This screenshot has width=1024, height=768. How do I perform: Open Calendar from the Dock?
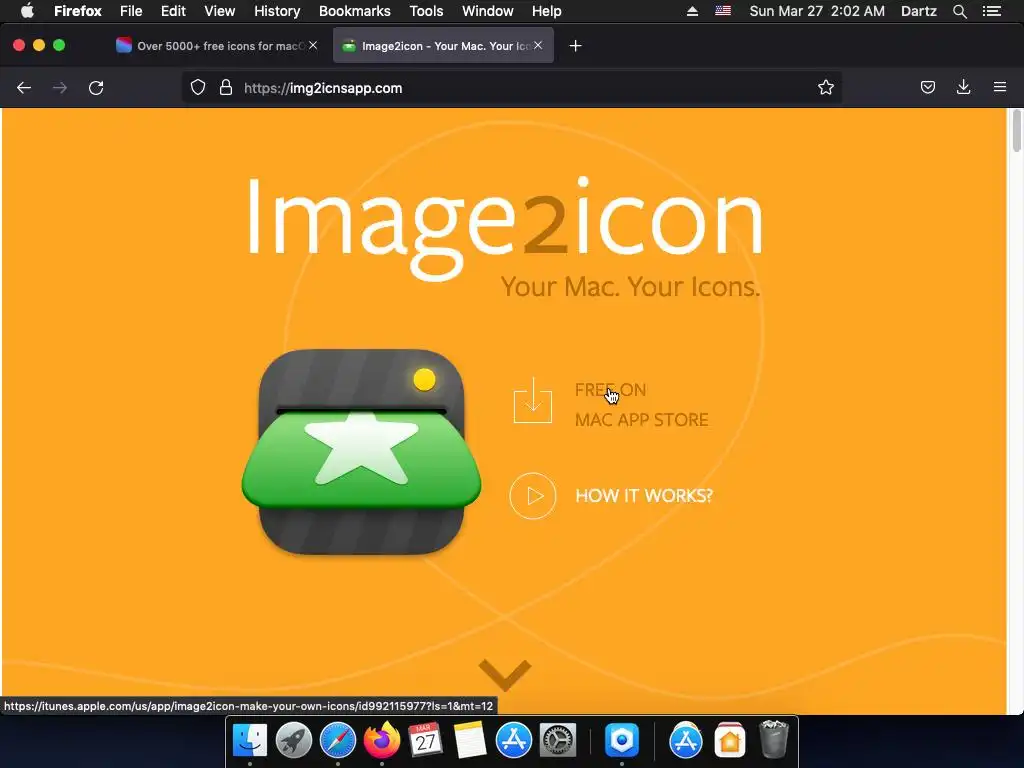pyautogui.click(x=425, y=741)
